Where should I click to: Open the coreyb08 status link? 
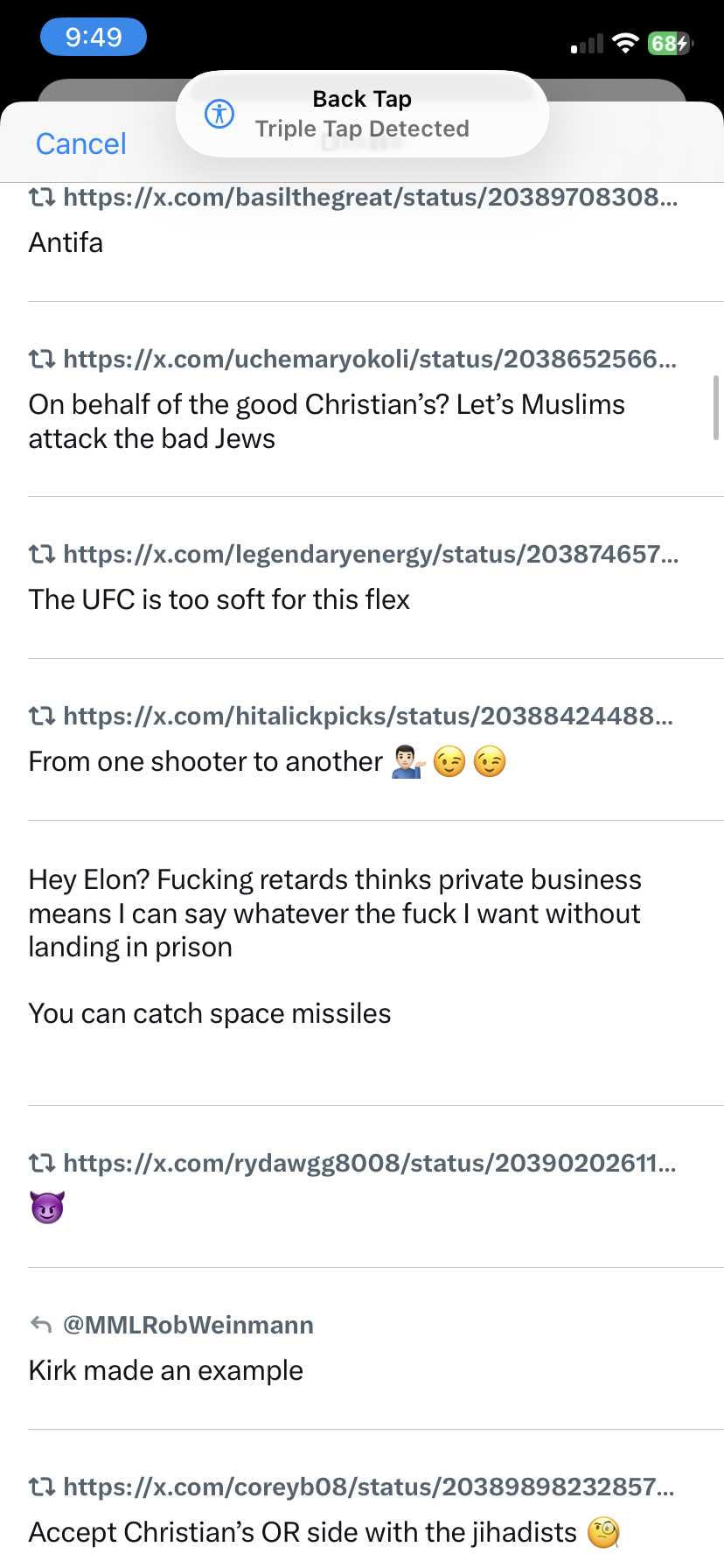pos(369,1487)
